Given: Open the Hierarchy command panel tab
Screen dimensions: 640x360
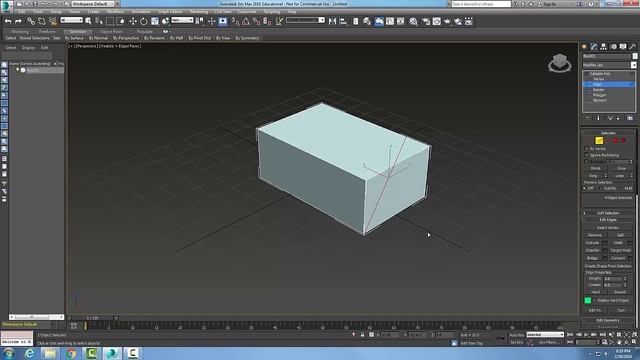Looking at the screenshot, I should [604, 47].
